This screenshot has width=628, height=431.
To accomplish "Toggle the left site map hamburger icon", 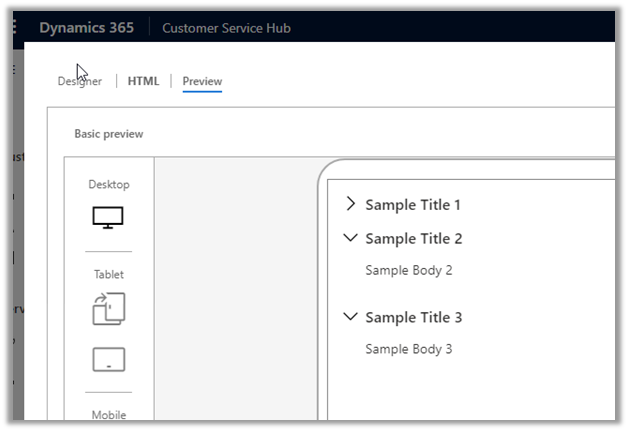I will click(14, 70).
